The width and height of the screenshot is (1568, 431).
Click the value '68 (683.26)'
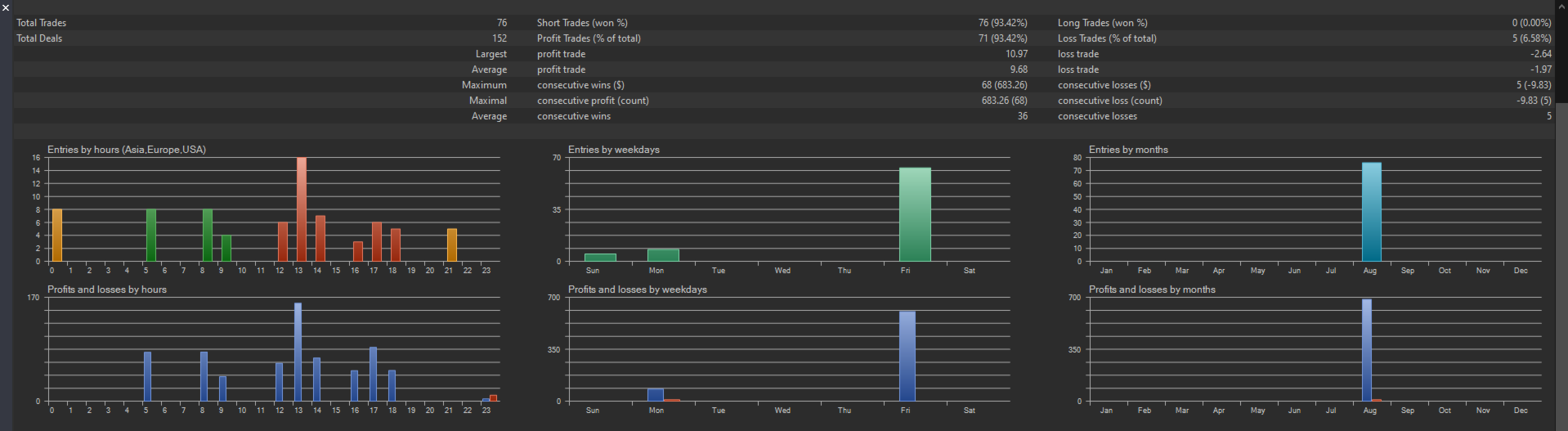(x=1005, y=85)
